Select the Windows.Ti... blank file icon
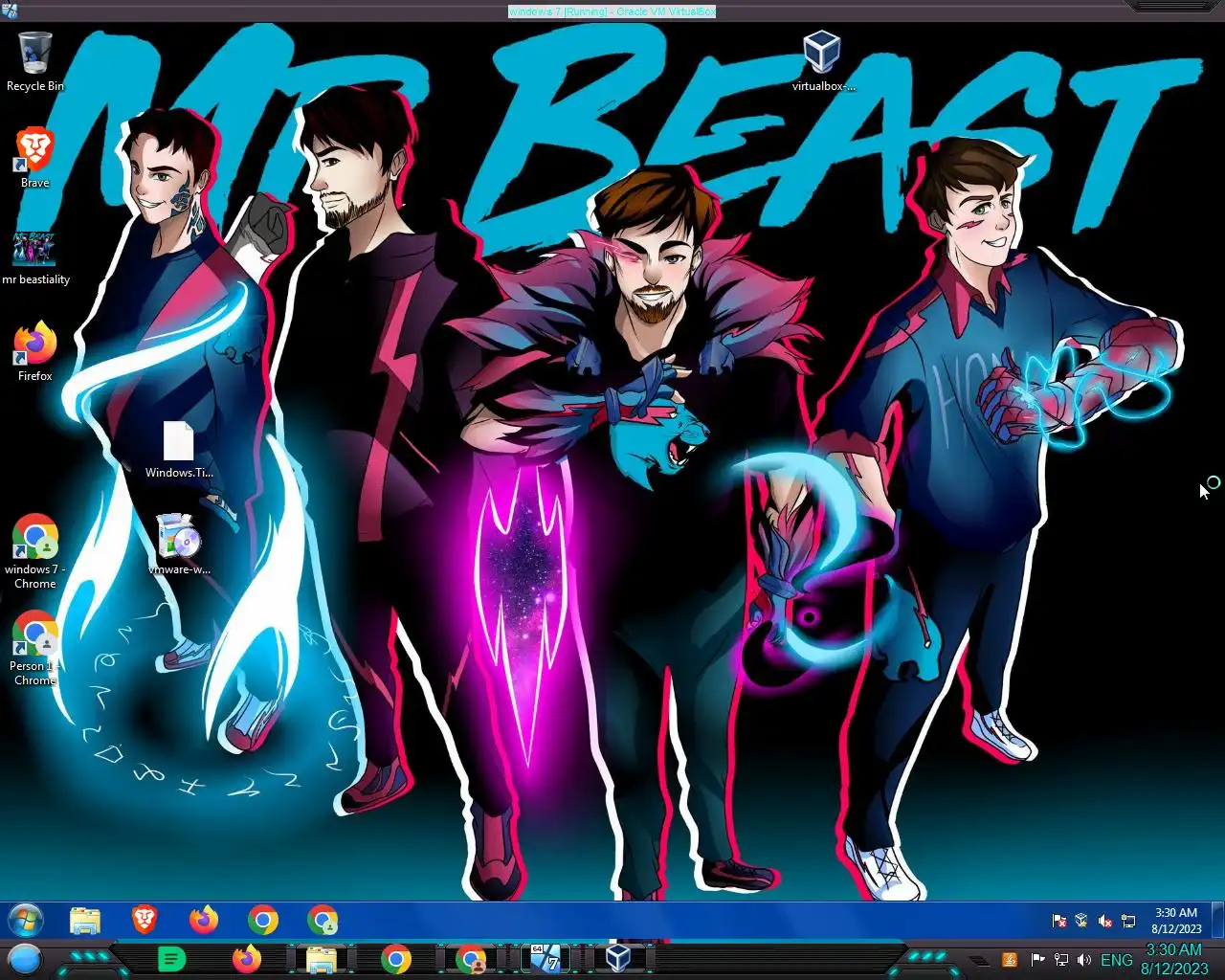This screenshot has width=1225, height=980. pyautogui.click(x=179, y=450)
